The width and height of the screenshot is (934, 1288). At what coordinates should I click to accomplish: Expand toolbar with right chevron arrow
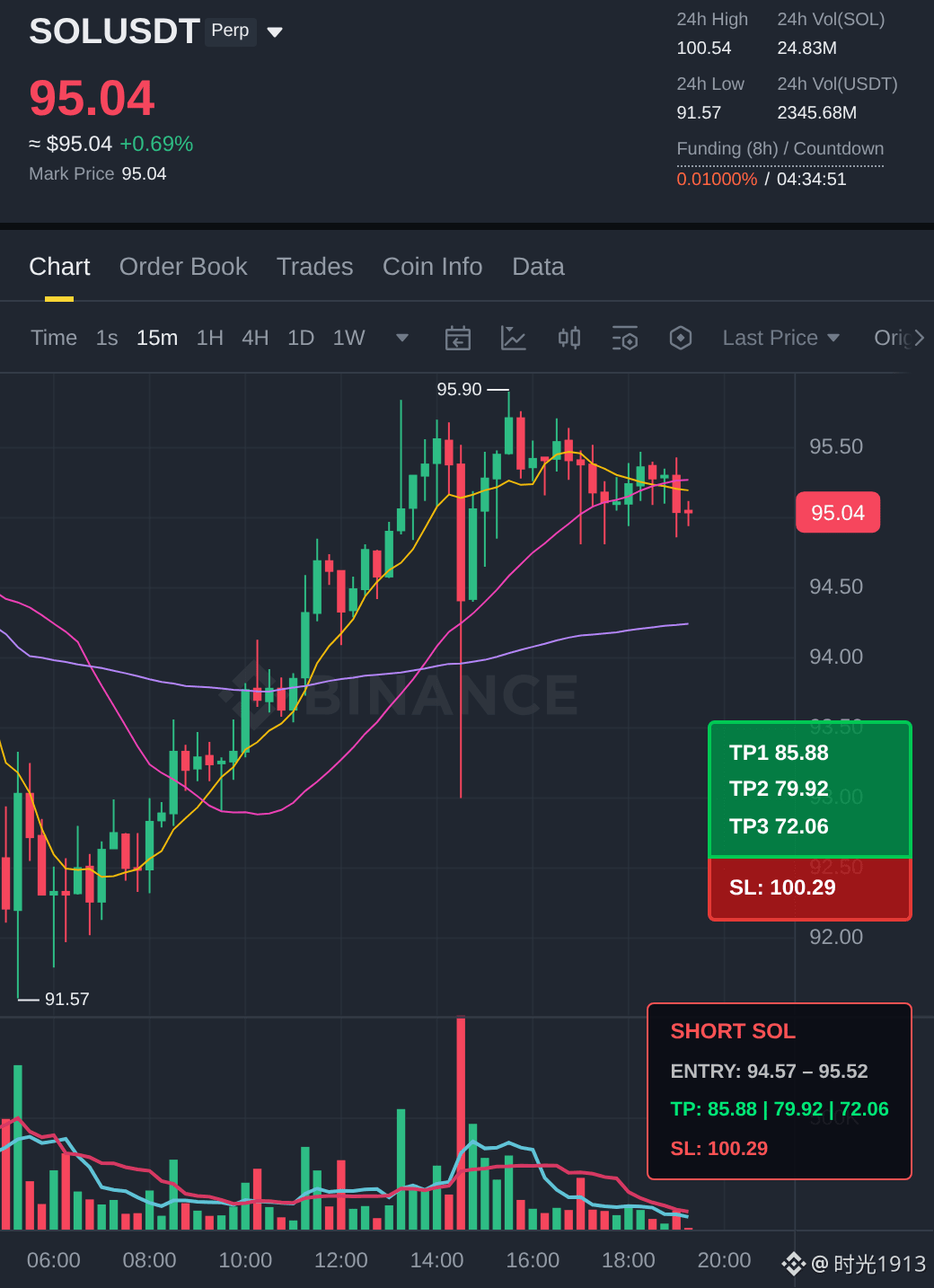pyautogui.click(x=919, y=338)
